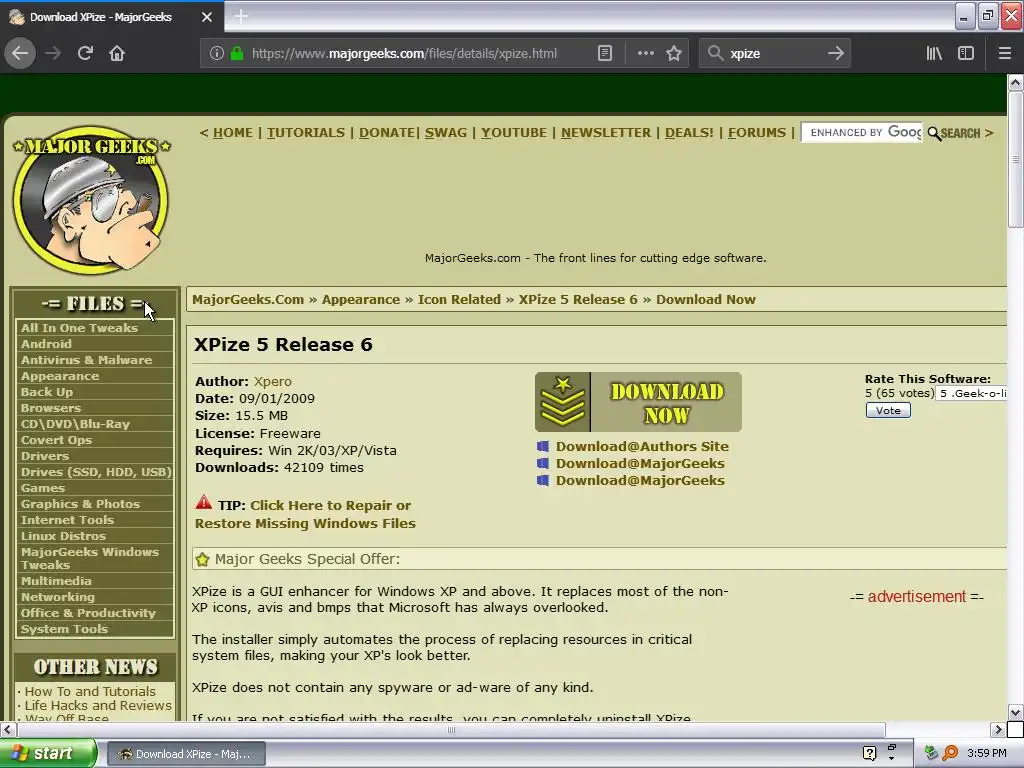This screenshot has height=768, width=1024.
Task: Close the Download XPize tab
Action: click(207, 17)
